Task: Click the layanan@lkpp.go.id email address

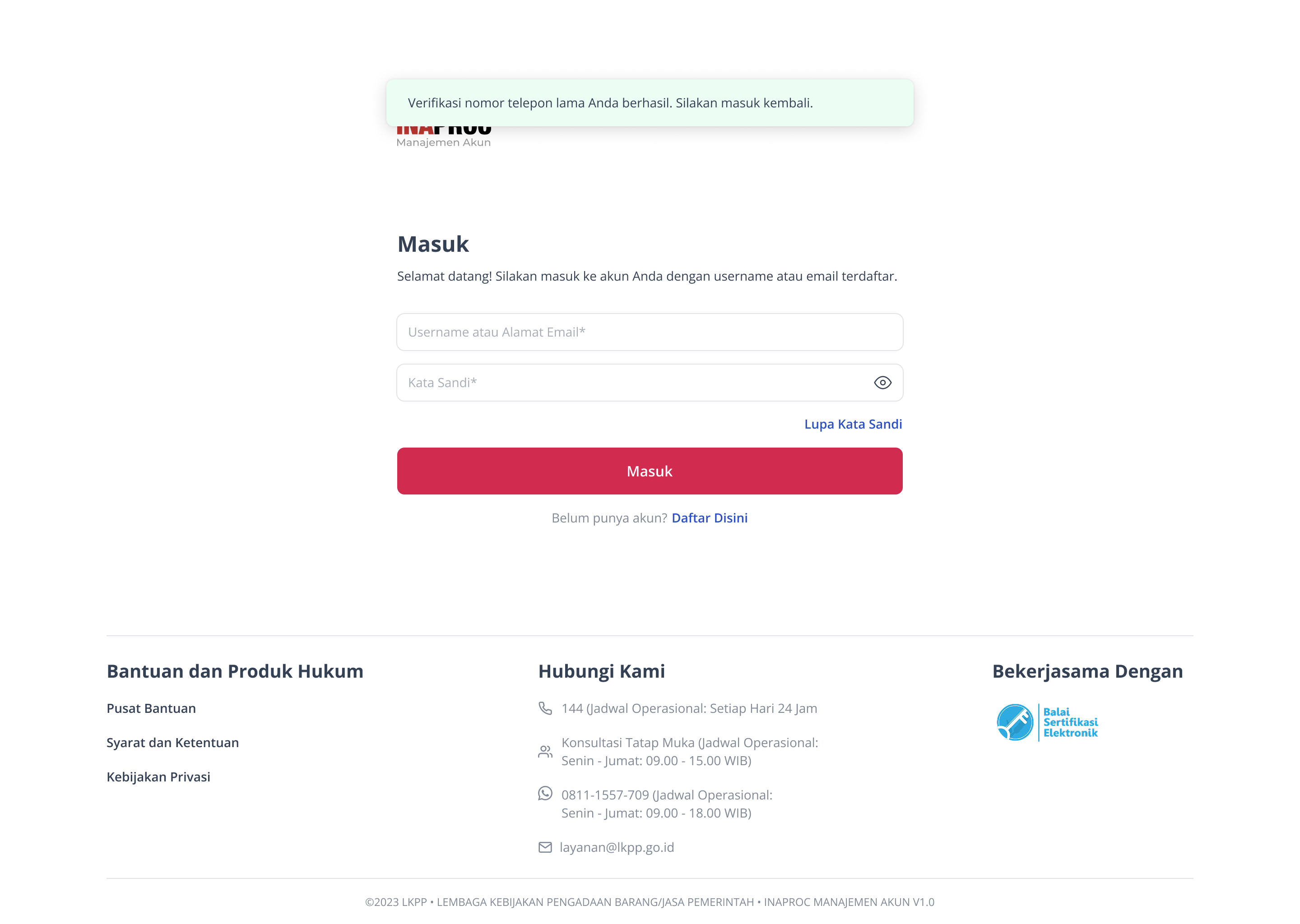Action: point(617,847)
